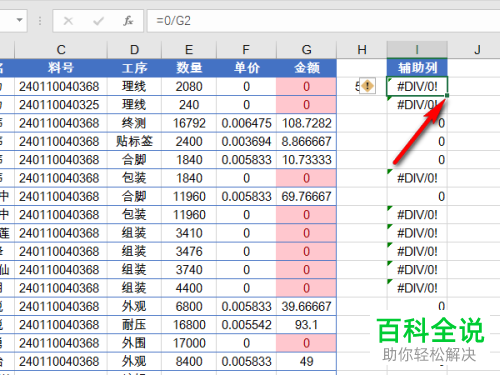Select column G header

pyautogui.click(x=306, y=50)
